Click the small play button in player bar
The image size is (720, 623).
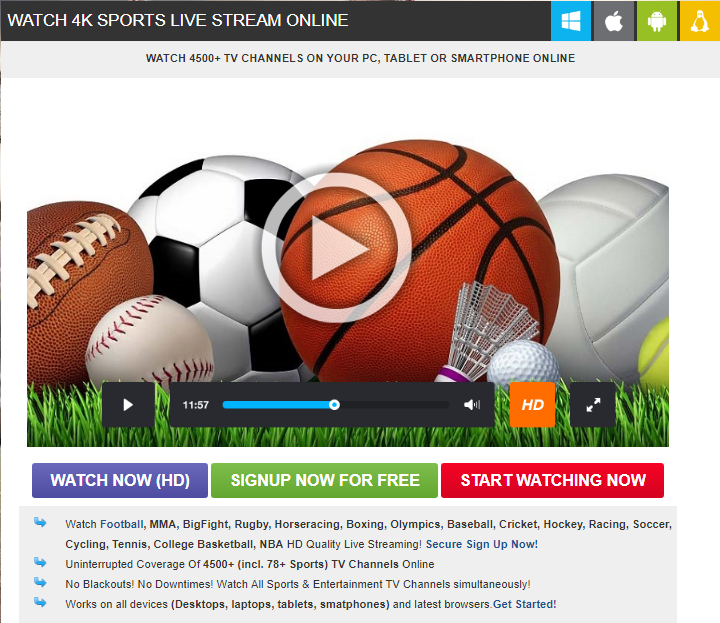pos(128,405)
